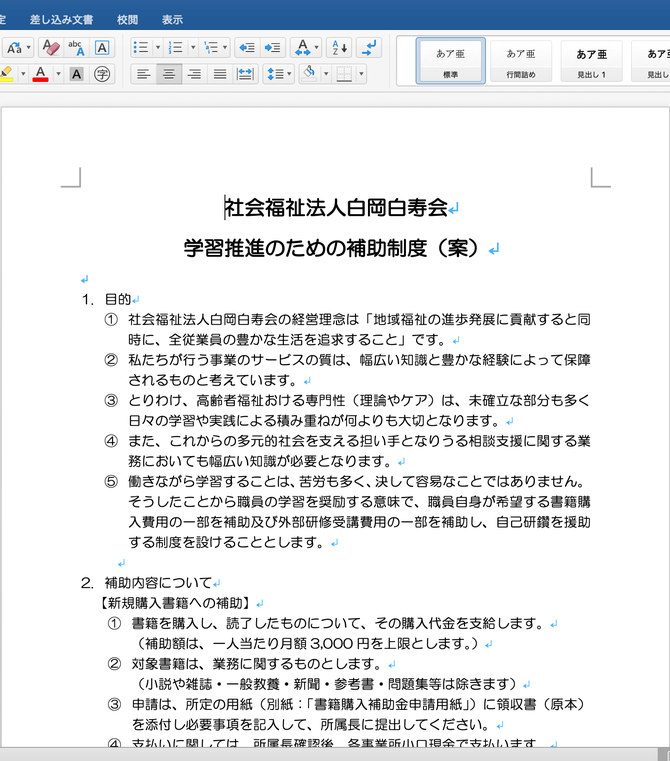This screenshot has width=670, height=761.
Task: Select the 見出し 1 style
Action: coord(591,61)
